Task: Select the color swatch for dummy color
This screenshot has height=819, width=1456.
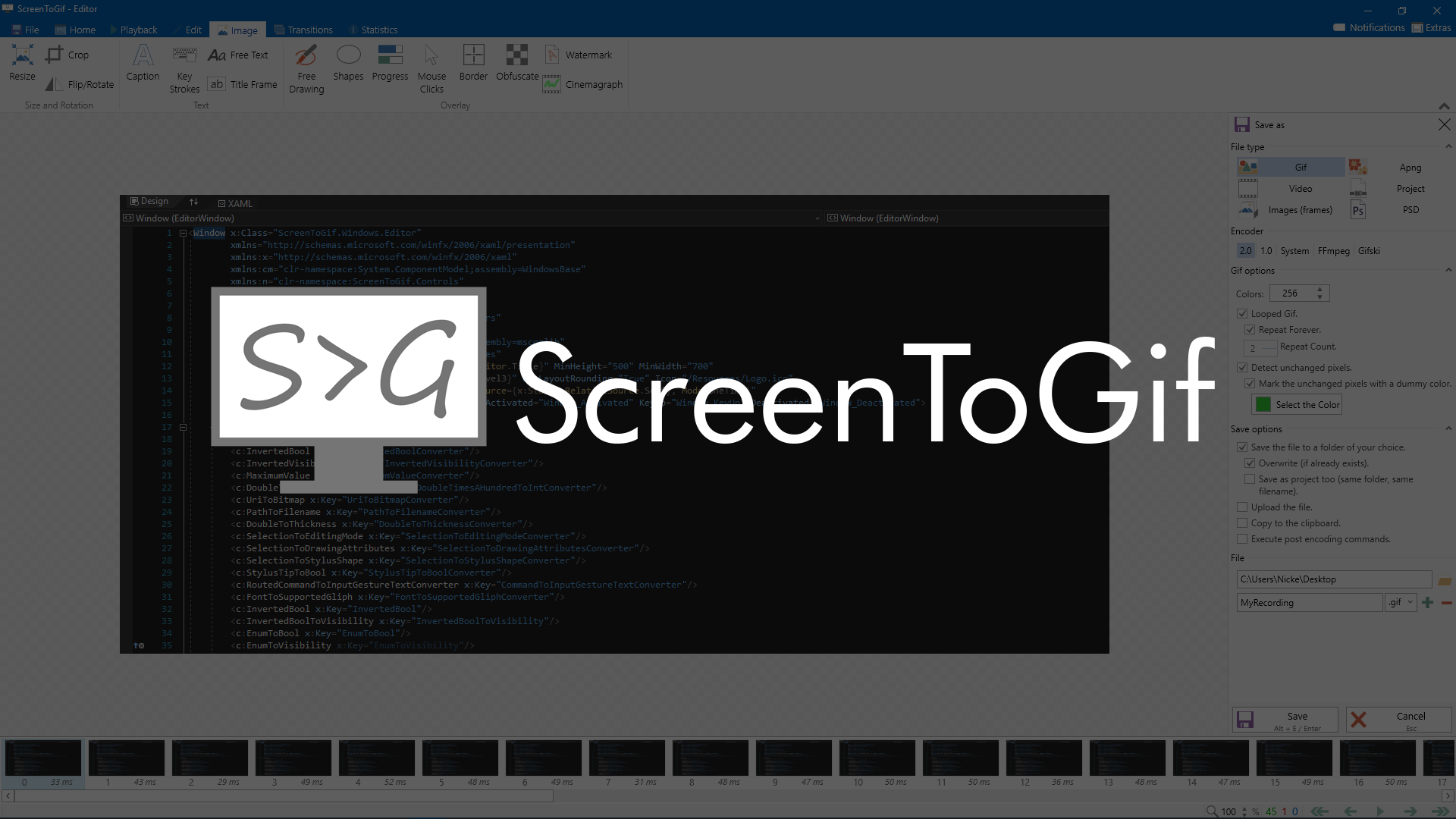Action: click(x=1263, y=404)
